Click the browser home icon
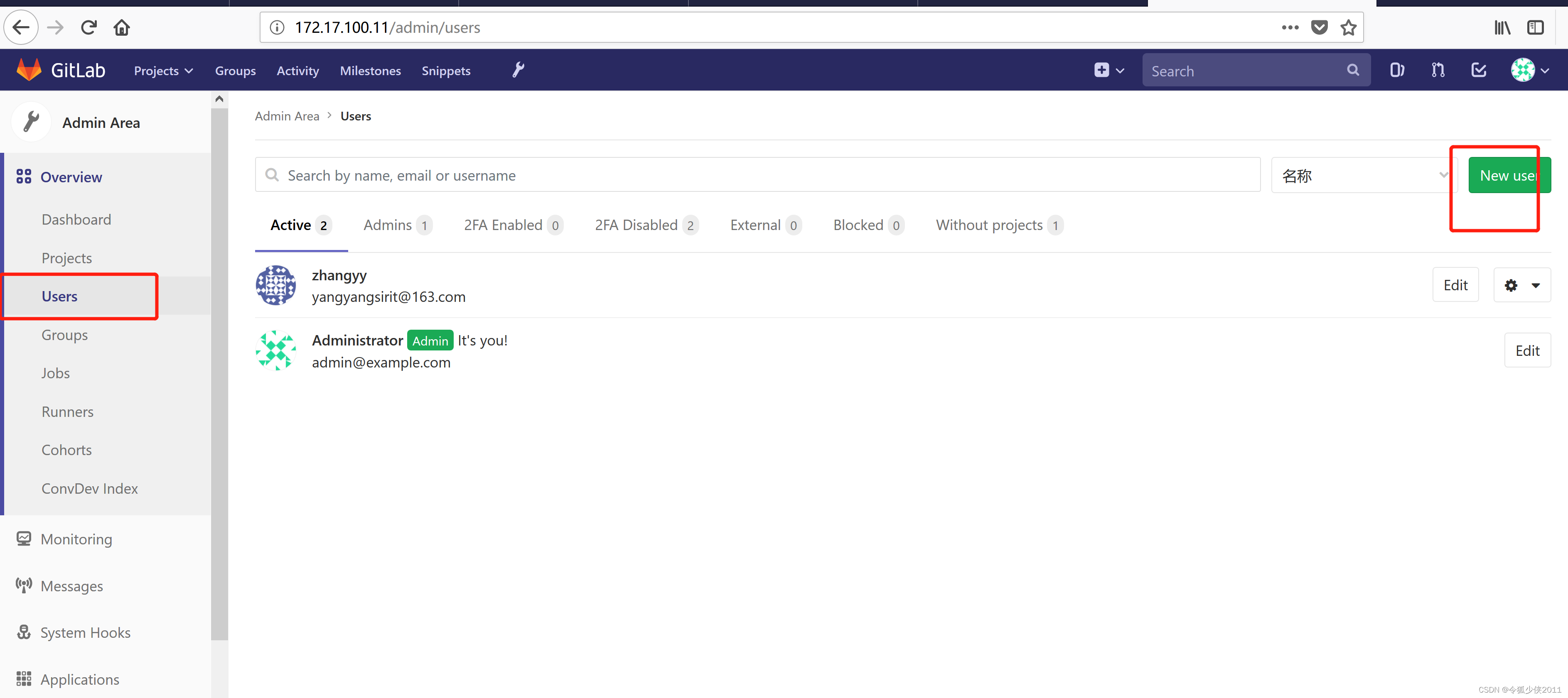Viewport: 1568px width, 698px height. 122,27
